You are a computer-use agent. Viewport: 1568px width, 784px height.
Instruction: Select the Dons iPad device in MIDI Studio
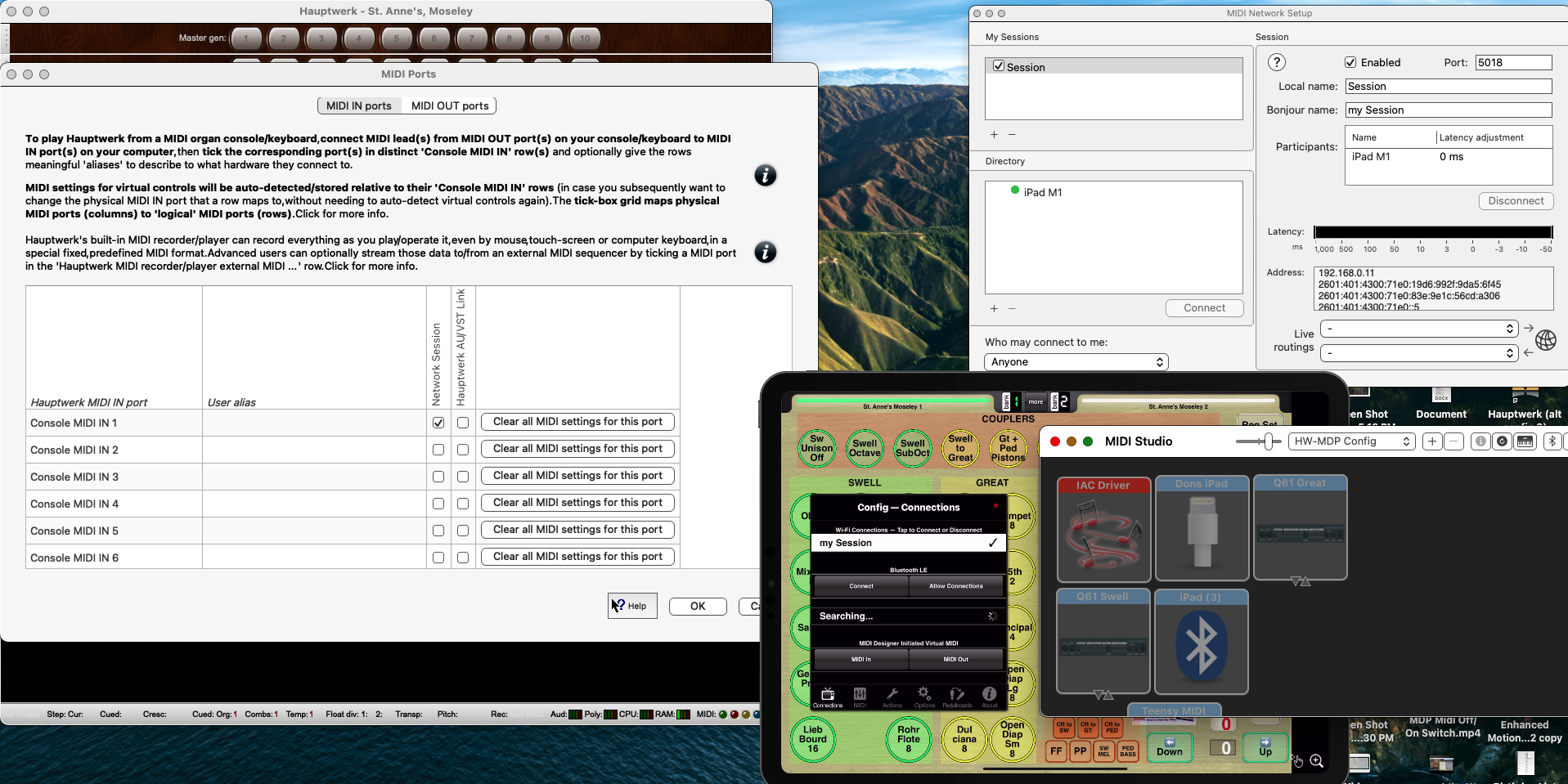[x=1201, y=527]
